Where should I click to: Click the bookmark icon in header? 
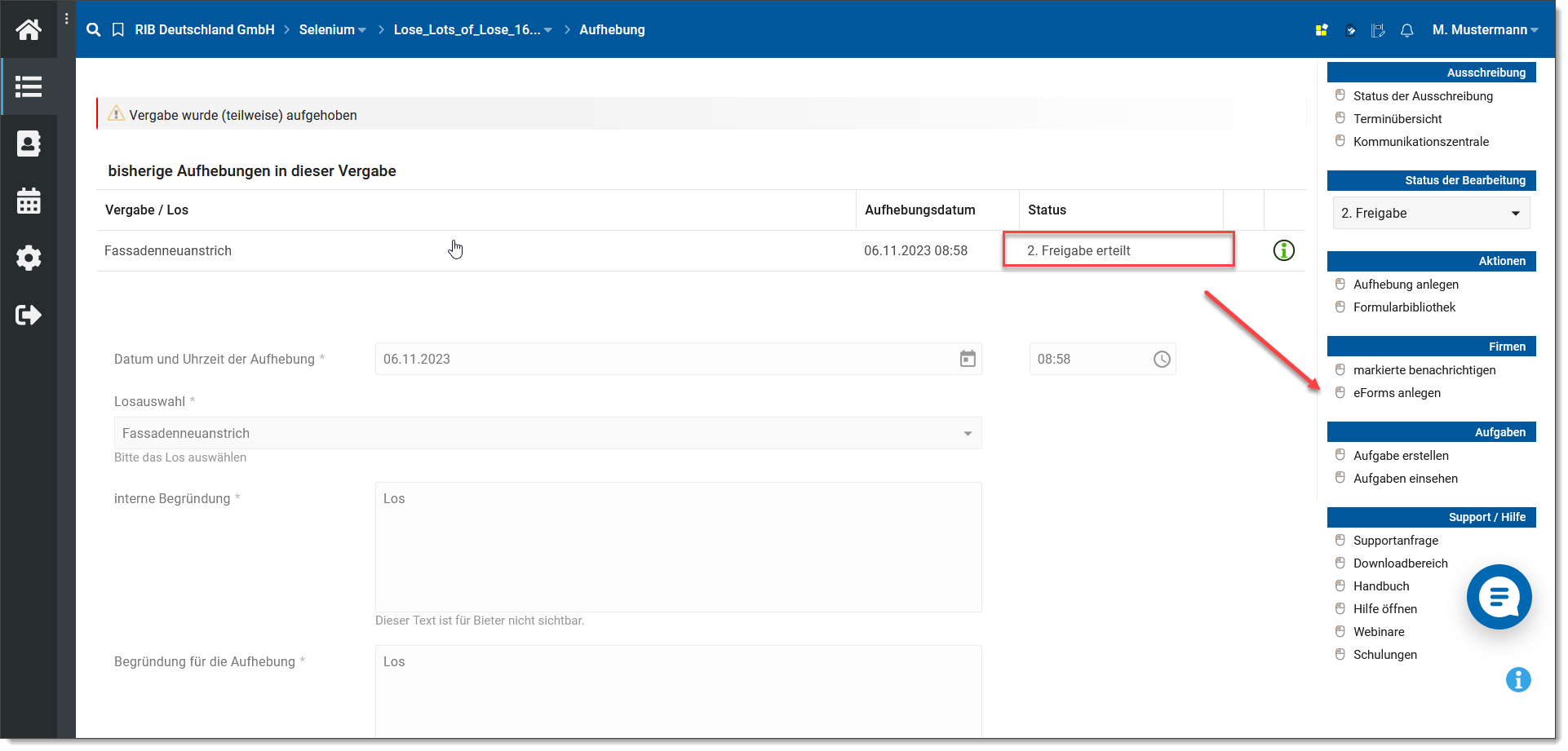click(x=118, y=29)
